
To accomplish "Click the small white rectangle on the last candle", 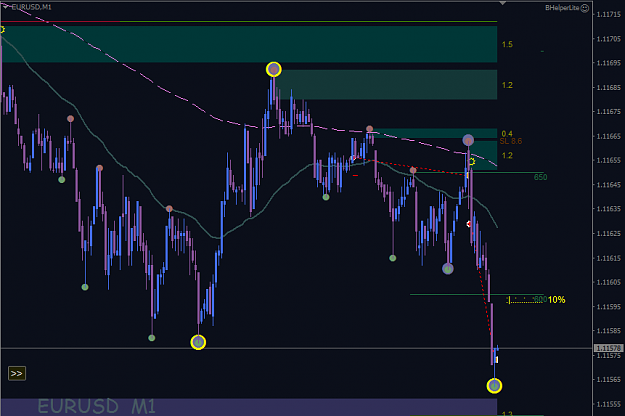I will (x=497, y=360).
